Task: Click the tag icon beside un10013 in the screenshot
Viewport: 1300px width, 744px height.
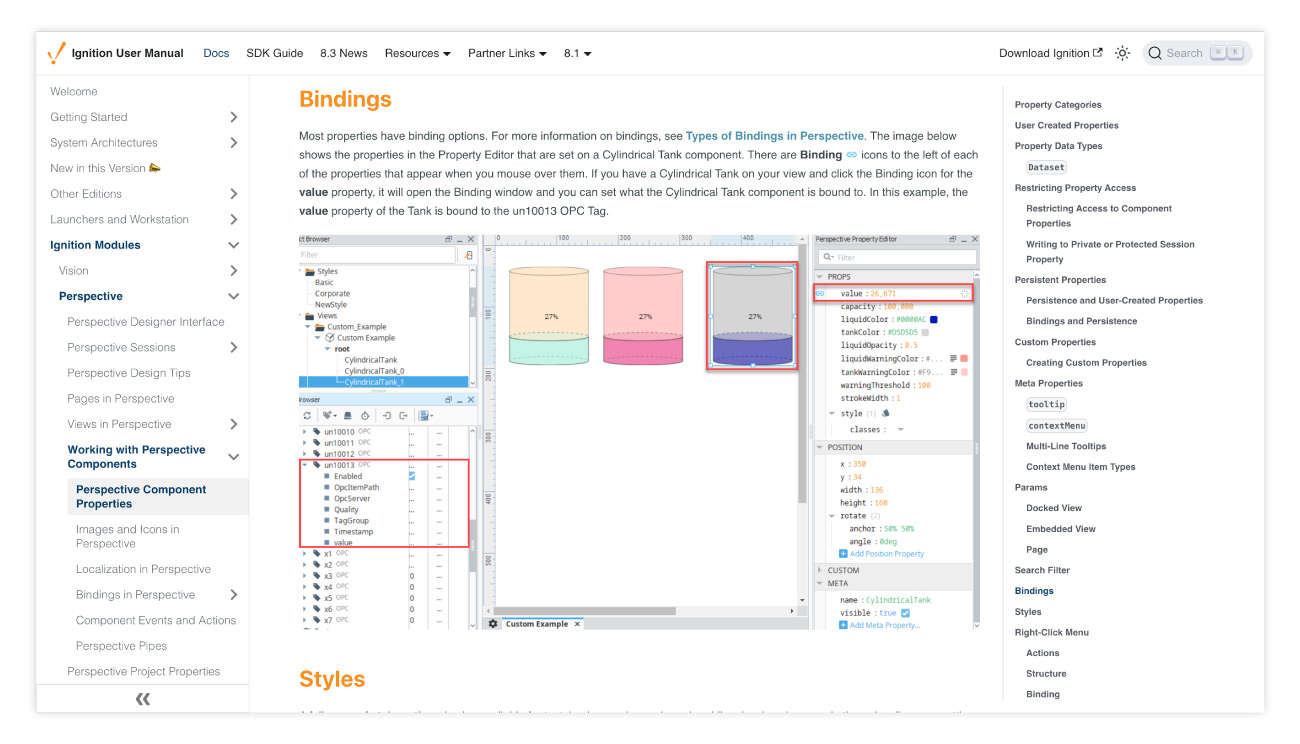Action: coord(317,465)
